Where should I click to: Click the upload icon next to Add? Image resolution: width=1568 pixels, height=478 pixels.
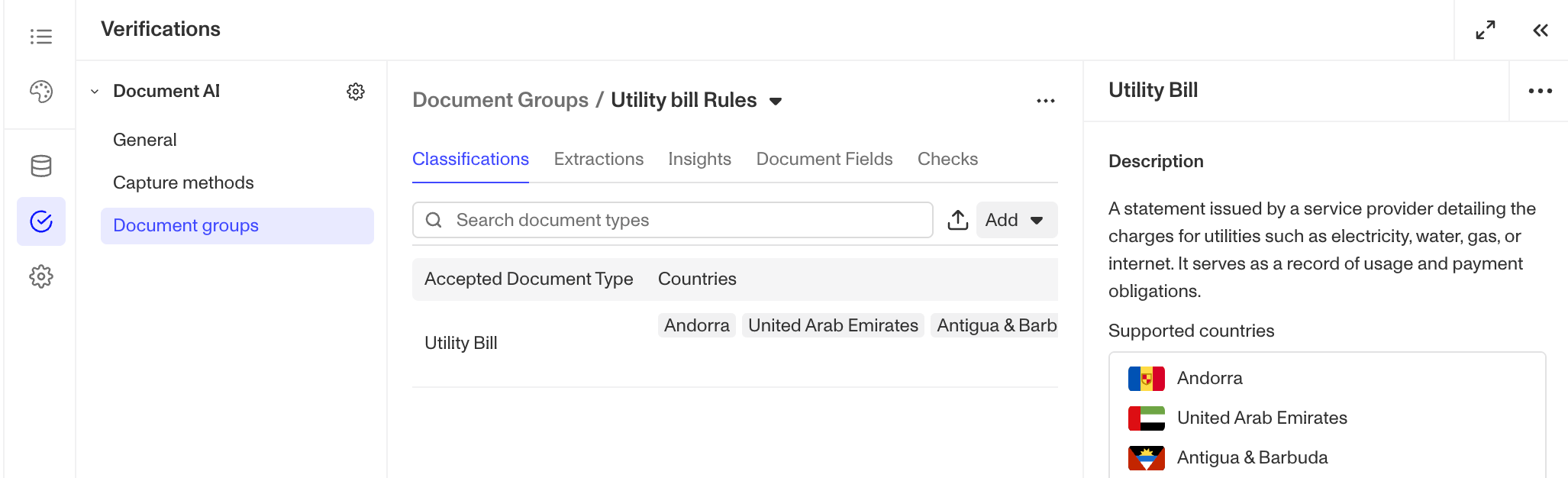tap(958, 220)
